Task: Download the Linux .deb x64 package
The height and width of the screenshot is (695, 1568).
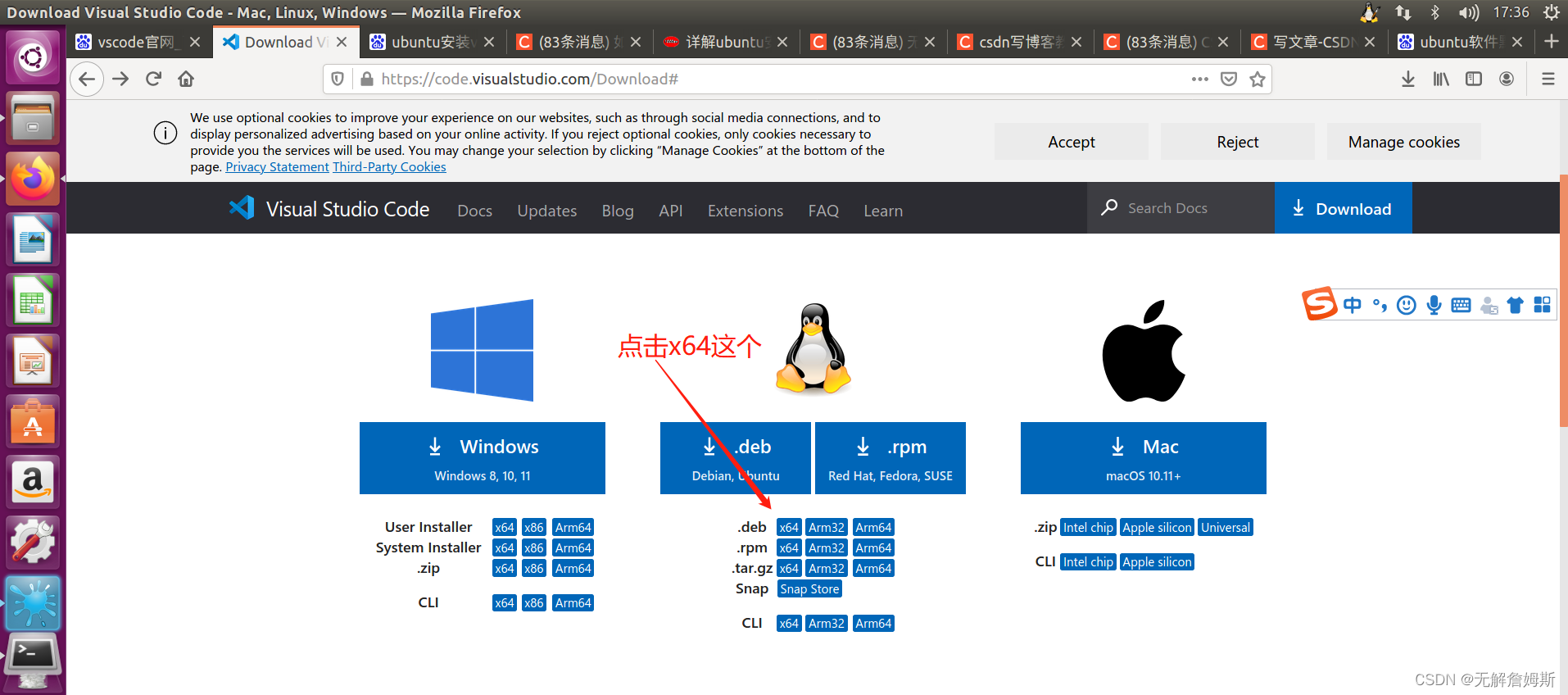Action: (x=789, y=528)
